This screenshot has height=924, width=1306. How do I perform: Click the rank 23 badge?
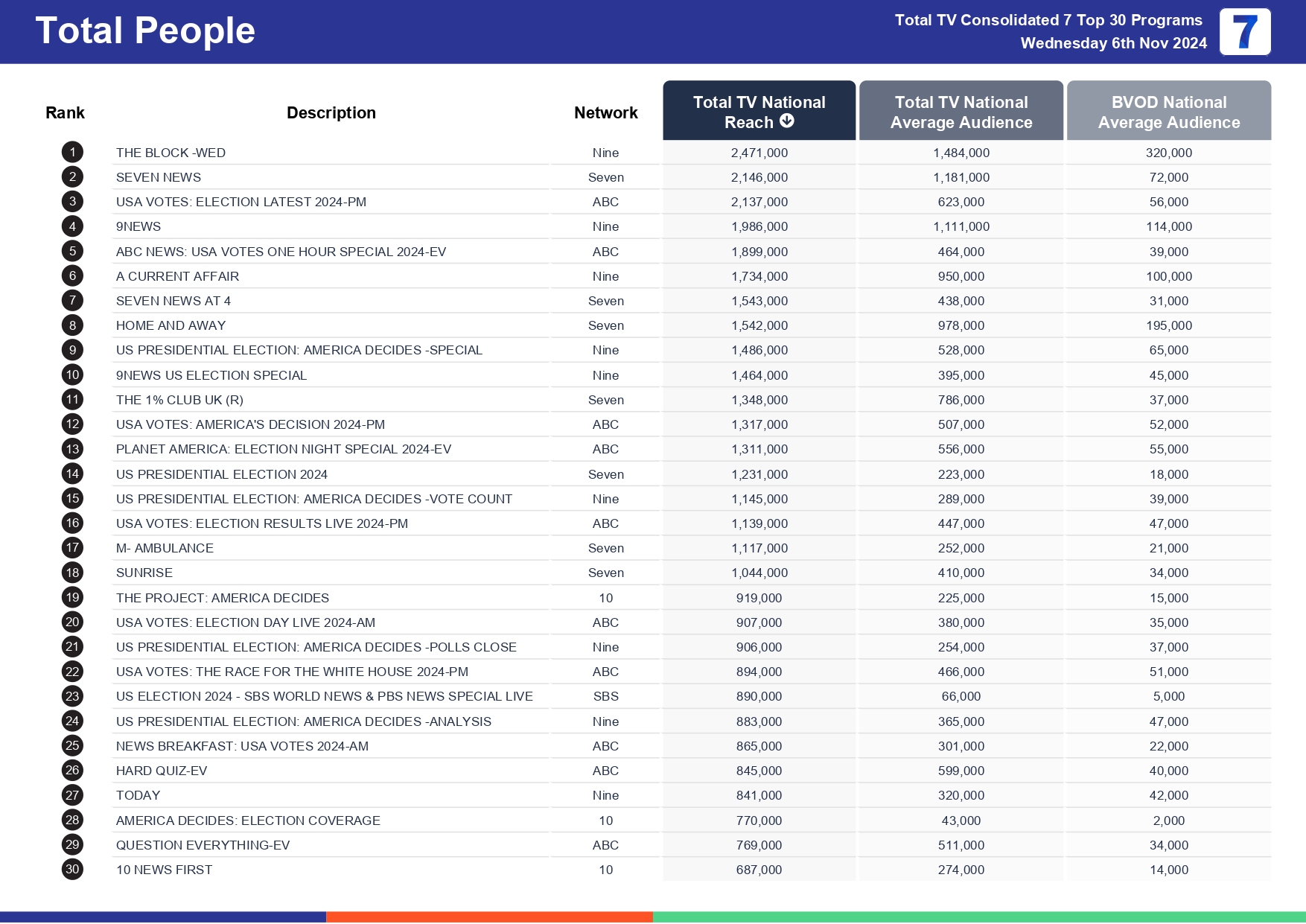(72, 696)
